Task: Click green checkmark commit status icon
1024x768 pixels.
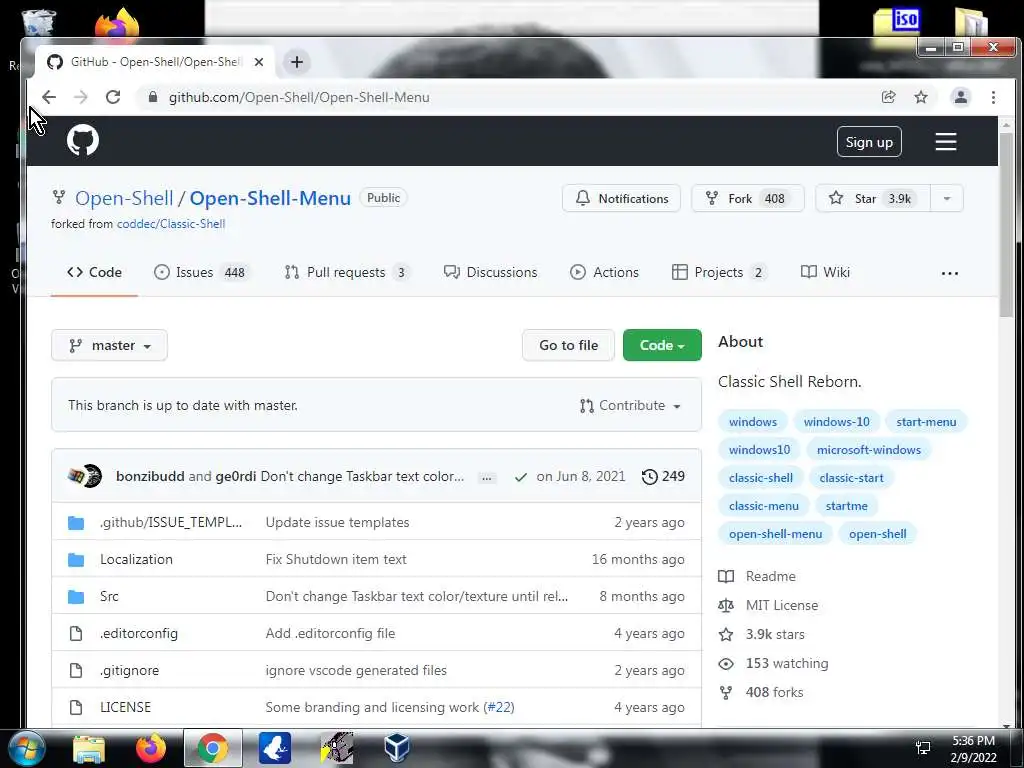Action: (520, 477)
